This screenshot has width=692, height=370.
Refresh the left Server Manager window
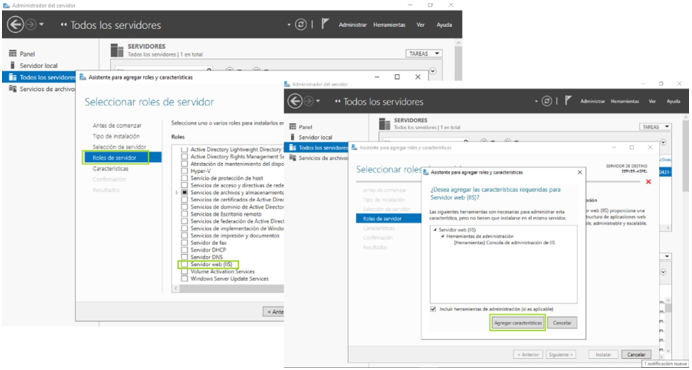[301, 25]
